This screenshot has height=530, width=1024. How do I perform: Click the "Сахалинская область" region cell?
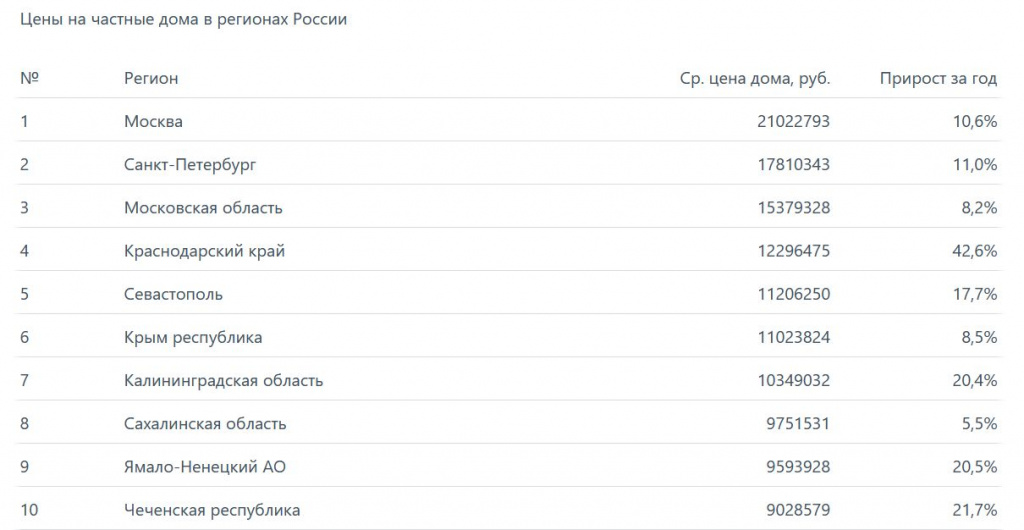coord(205,423)
